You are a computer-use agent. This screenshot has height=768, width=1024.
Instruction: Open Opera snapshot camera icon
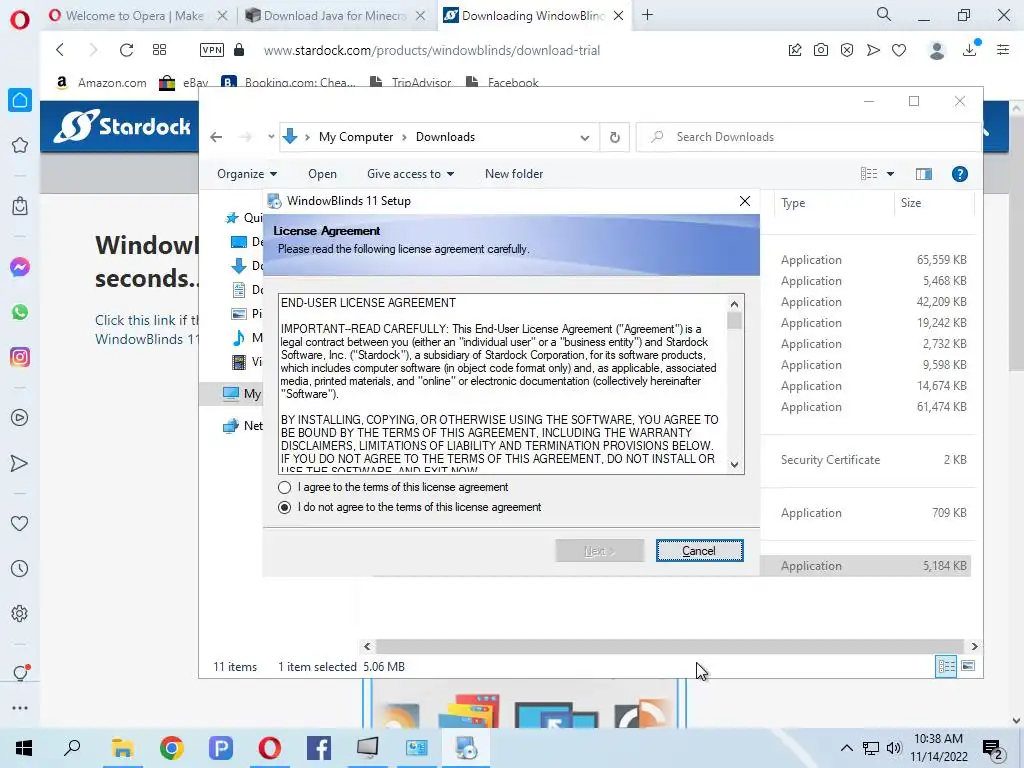pyautogui.click(x=821, y=50)
